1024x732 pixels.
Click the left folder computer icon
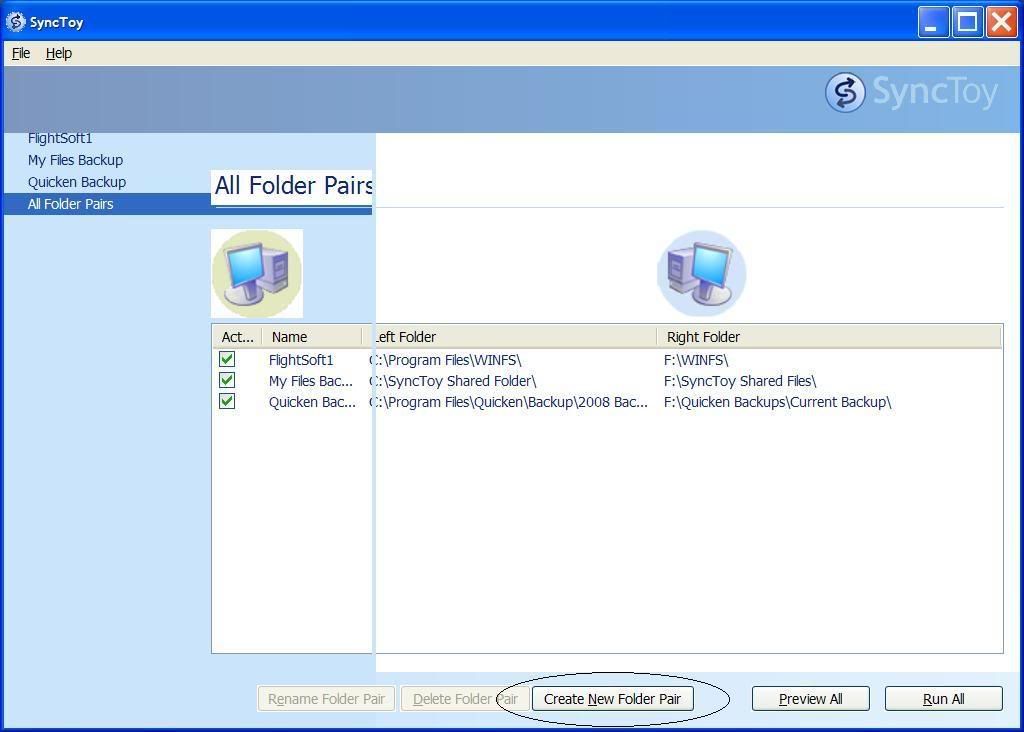257,274
